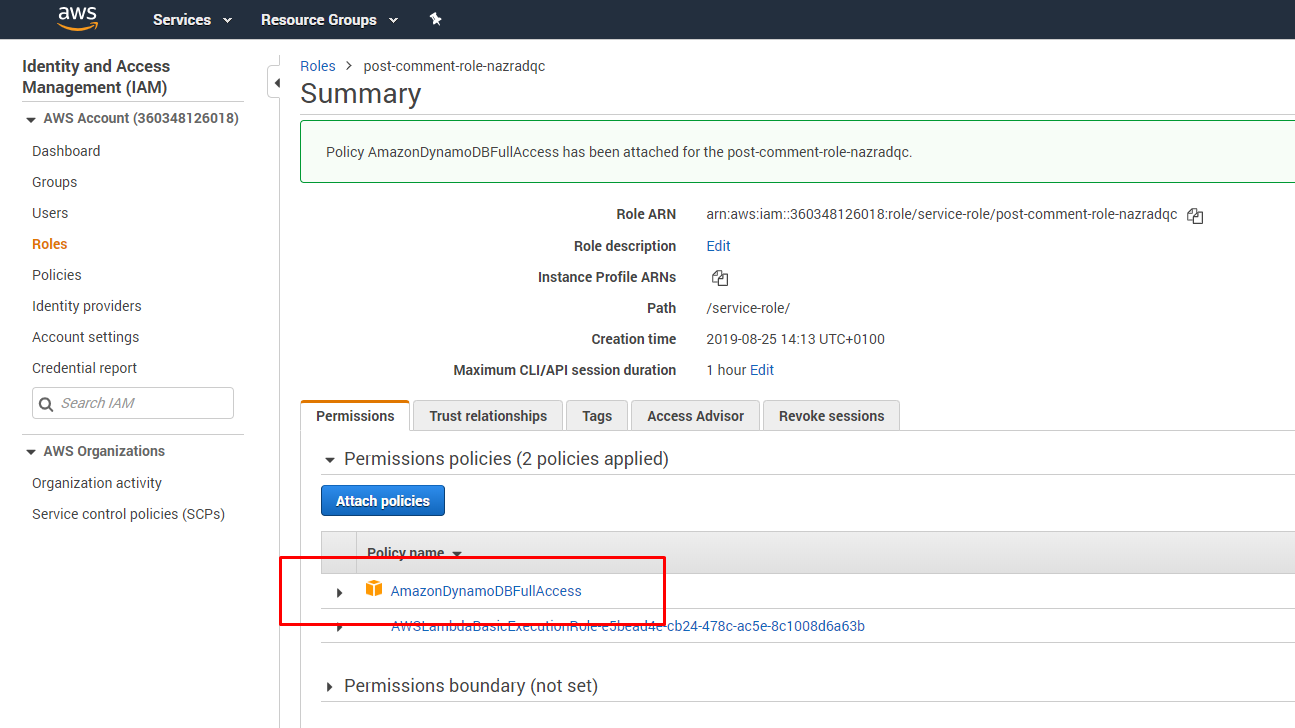
Task: Switch to the Access Advisor tab
Action: [x=695, y=416]
